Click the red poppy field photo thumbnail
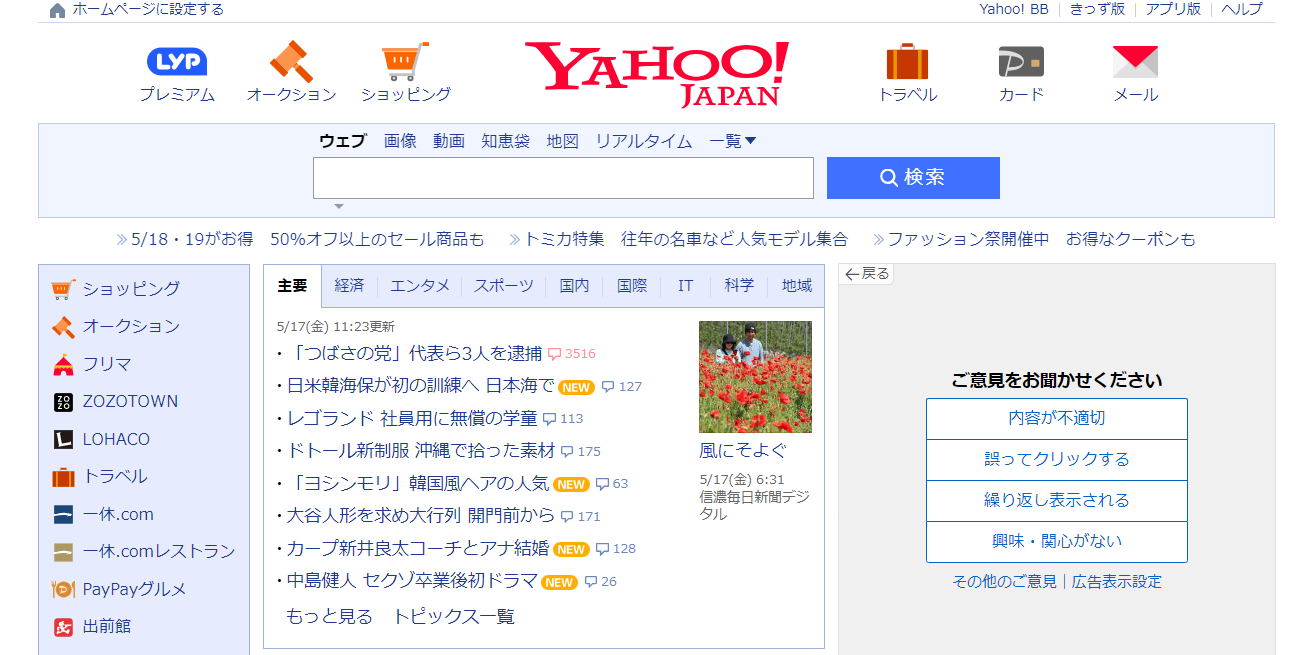 click(x=755, y=377)
